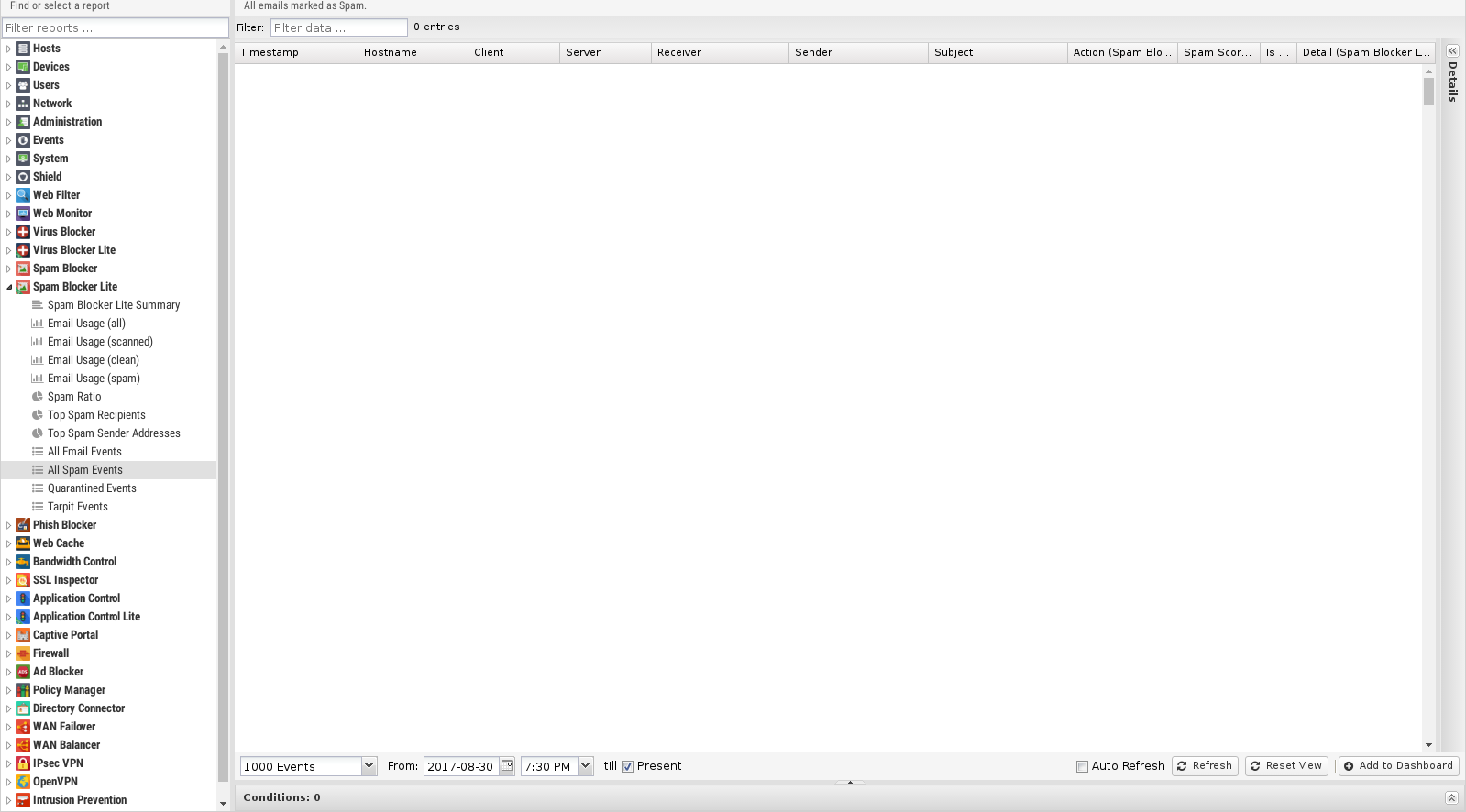Uncheck the Present checkbox

click(628, 766)
